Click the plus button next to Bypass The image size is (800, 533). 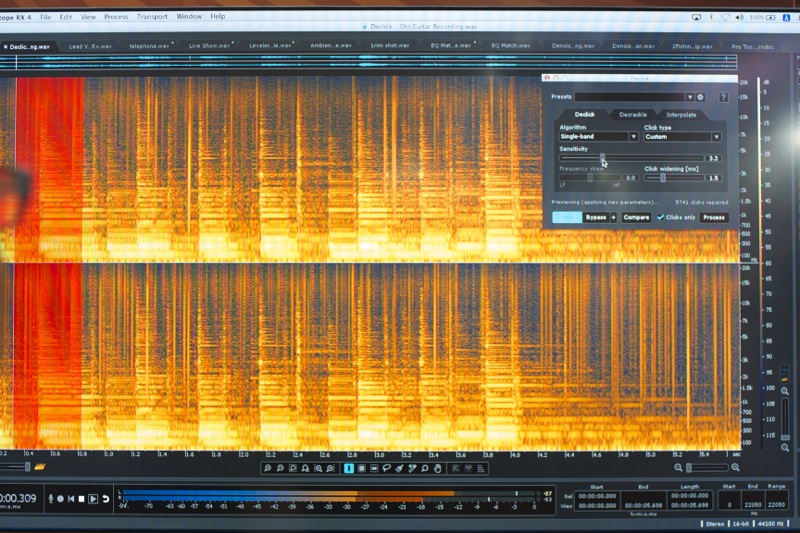coord(613,217)
